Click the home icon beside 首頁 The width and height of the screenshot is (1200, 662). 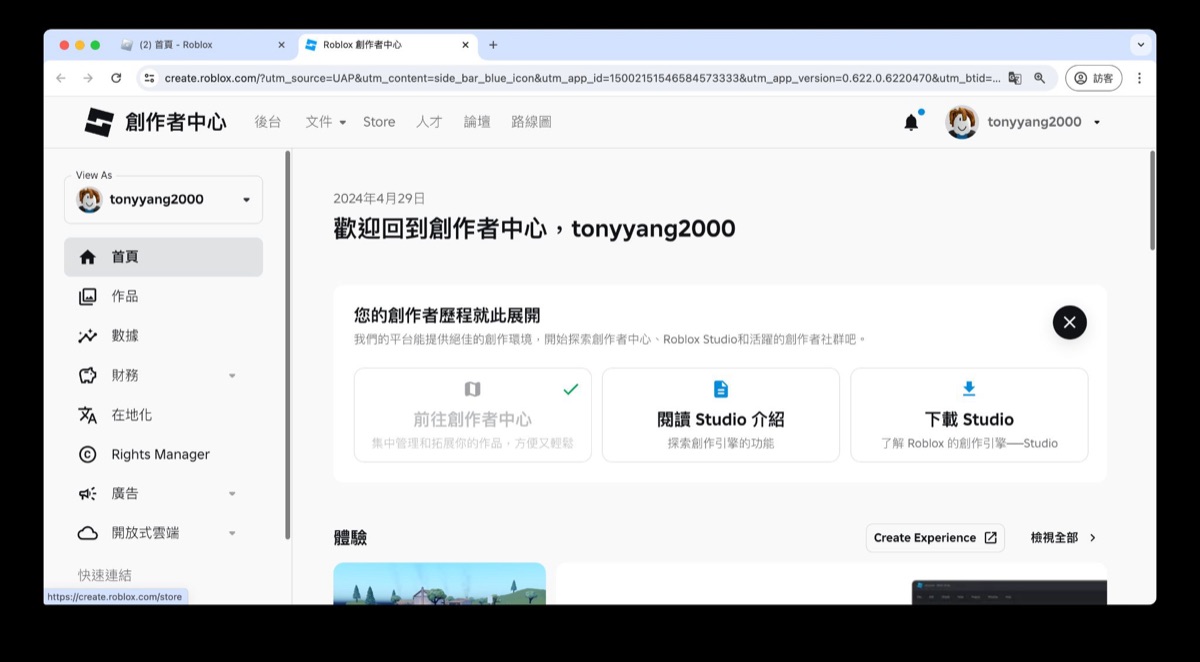(x=88, y=257)
